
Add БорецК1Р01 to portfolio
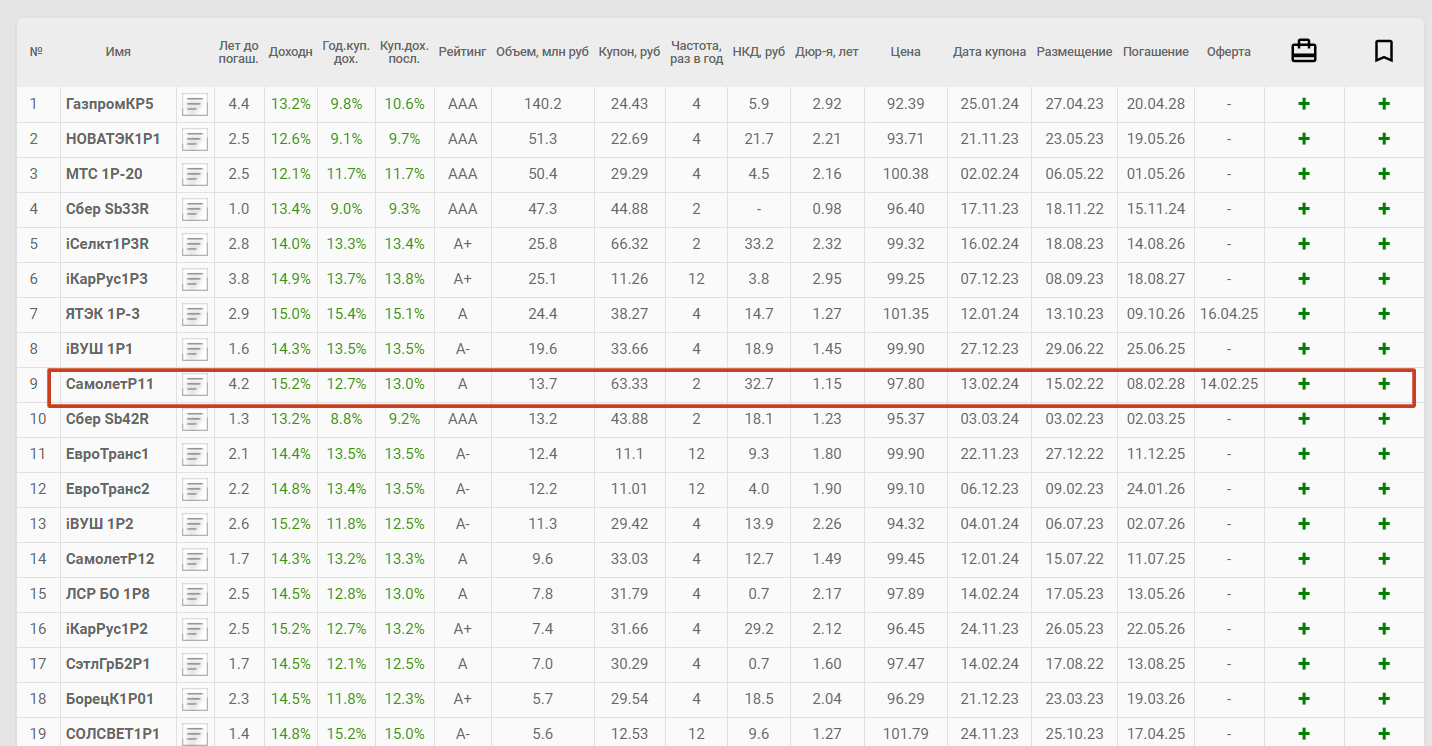(1304, 699)
